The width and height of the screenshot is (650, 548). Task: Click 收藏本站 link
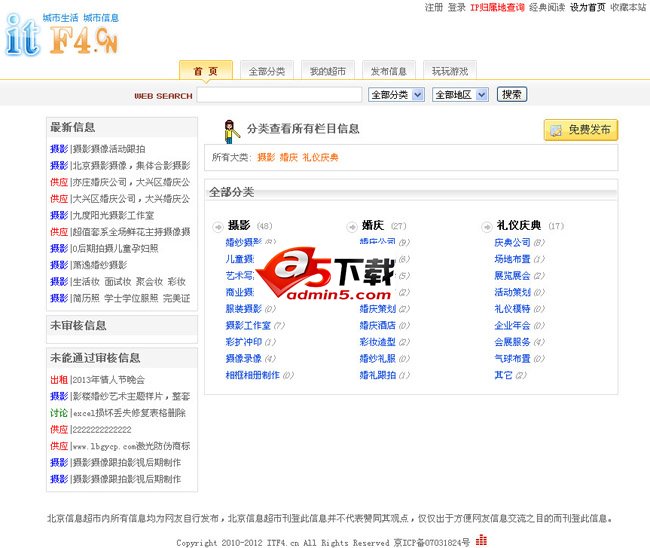[628, 7]
